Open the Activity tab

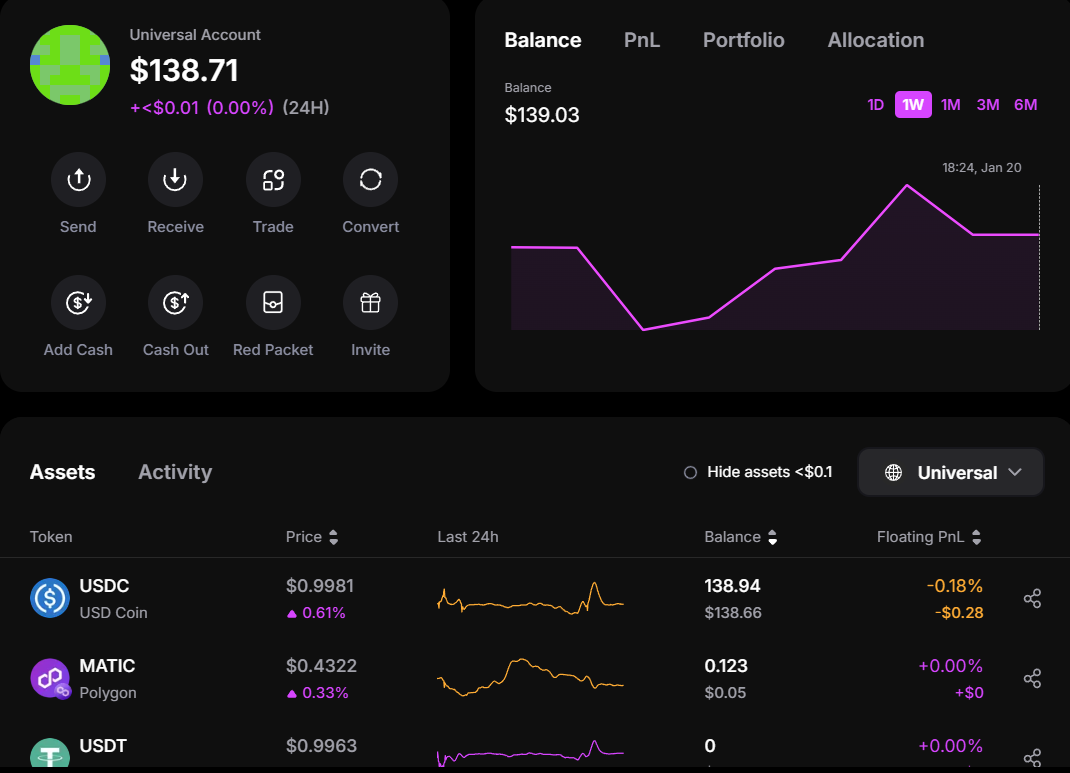[x=175, y=471]
